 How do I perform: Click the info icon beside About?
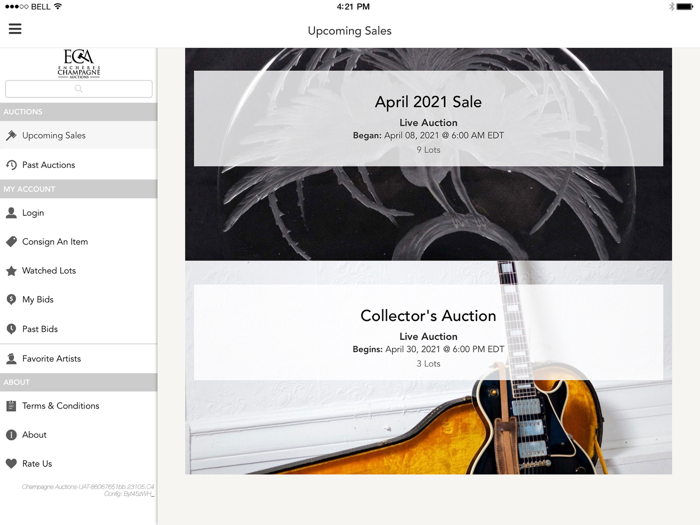[x=11, y=434]
